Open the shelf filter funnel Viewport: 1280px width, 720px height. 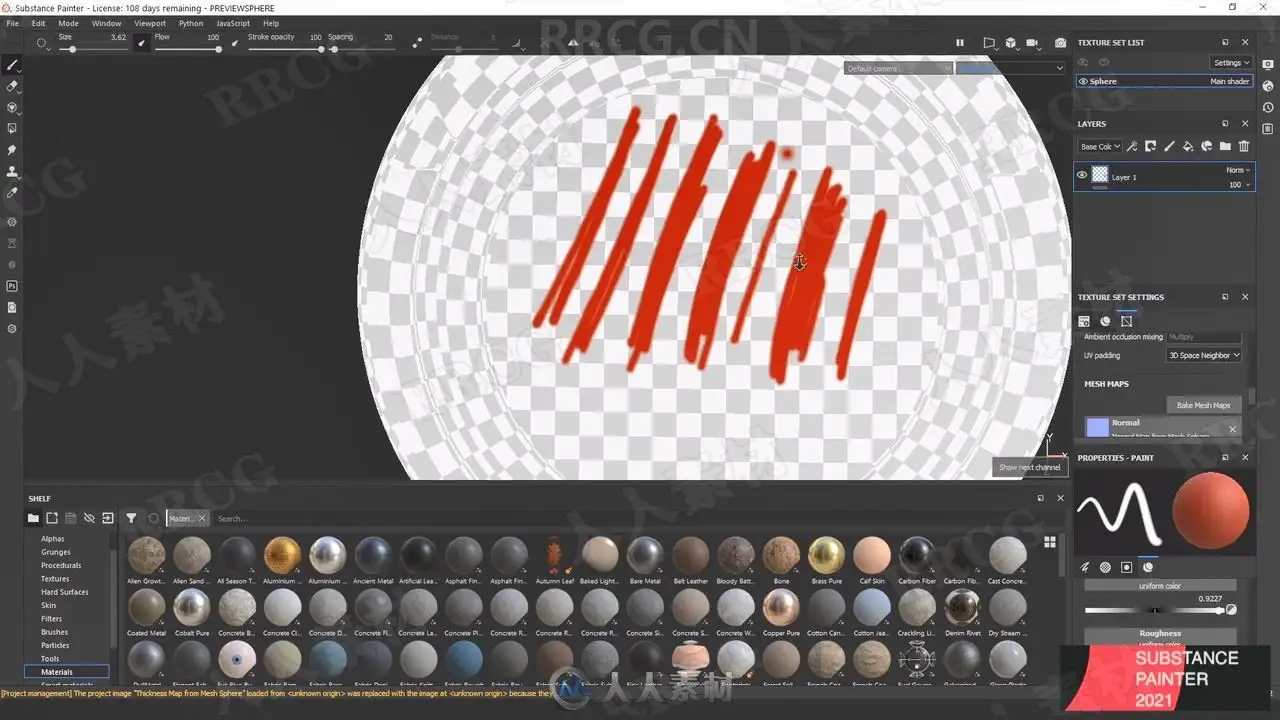click(x=131, y=518)
